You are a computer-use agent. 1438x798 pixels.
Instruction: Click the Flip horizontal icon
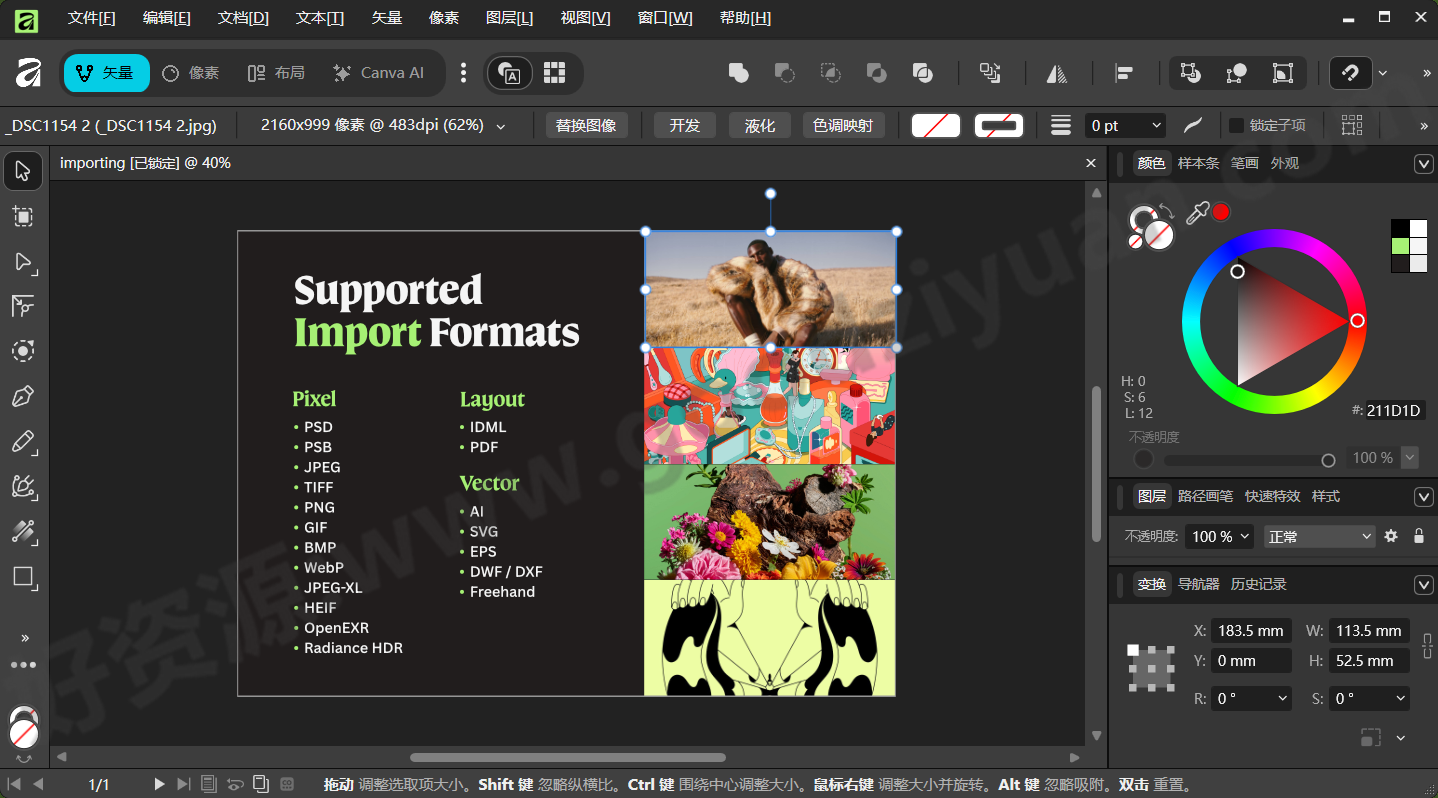(1057, 72)
